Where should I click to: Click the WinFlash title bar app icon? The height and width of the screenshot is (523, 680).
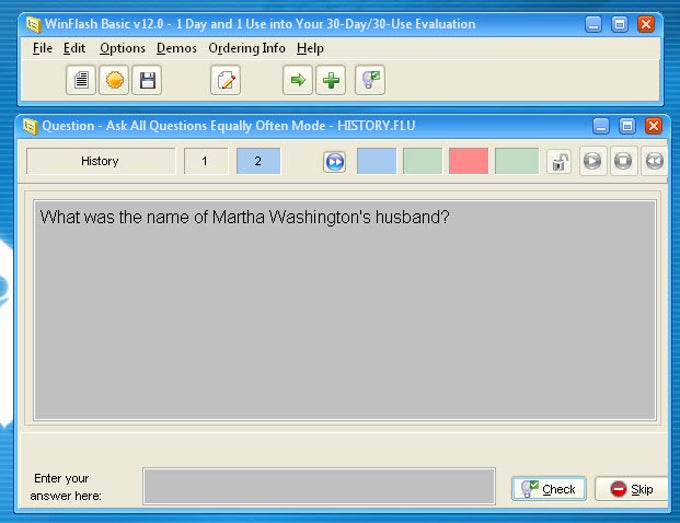(x=33, y=25)
